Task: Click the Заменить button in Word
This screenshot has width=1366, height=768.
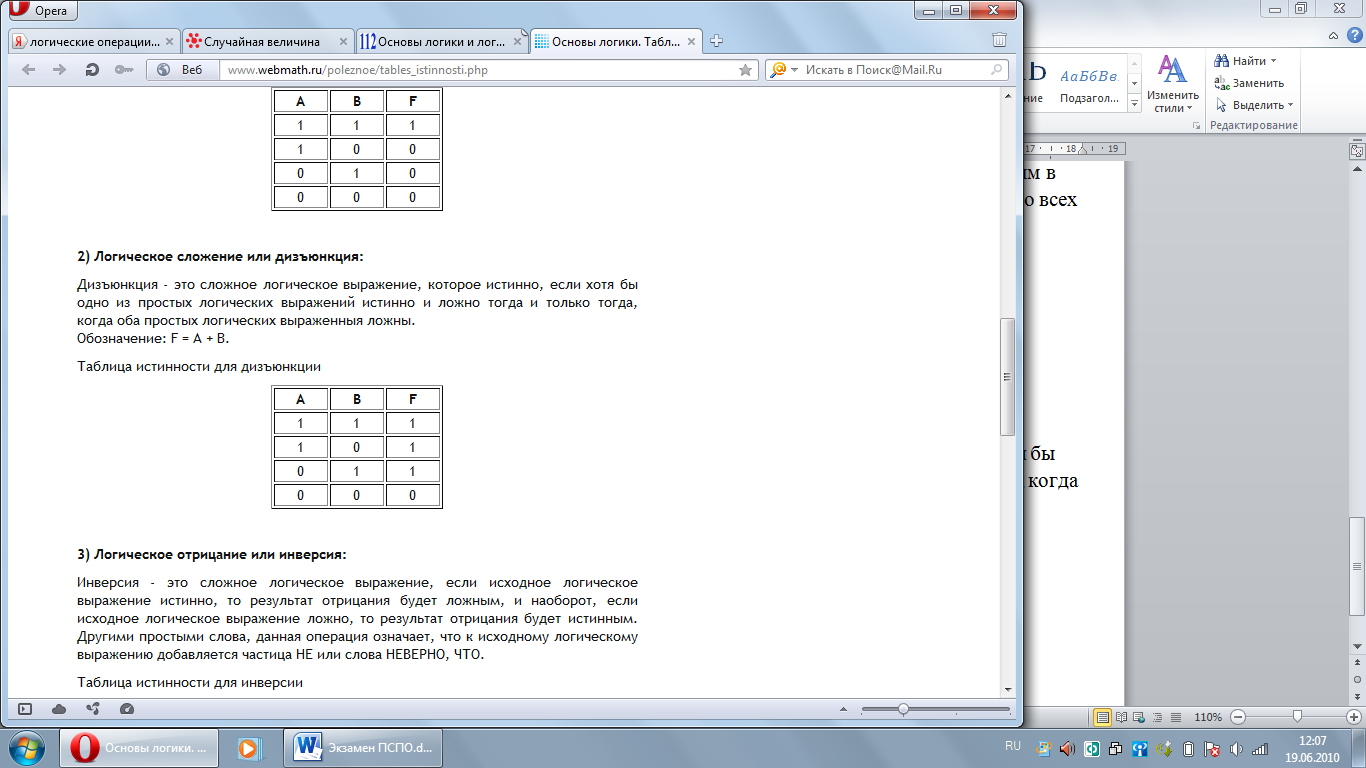Action: tap(1249, 83)
